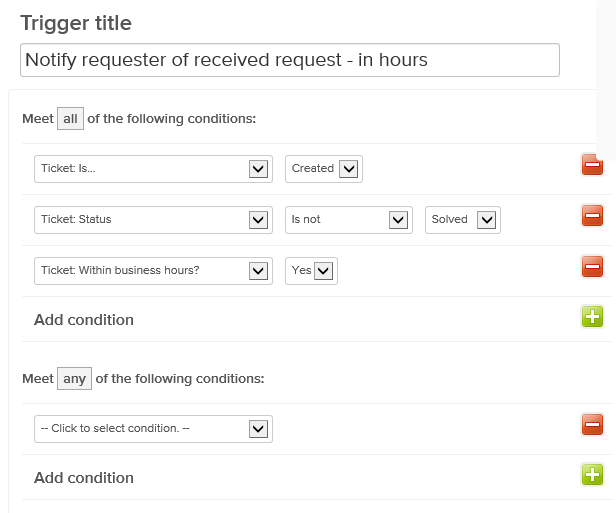The height and width of the screenshot is (513, 616).
Task: Open the 'Solved' status value dropdown
Action: click(463, 220)
